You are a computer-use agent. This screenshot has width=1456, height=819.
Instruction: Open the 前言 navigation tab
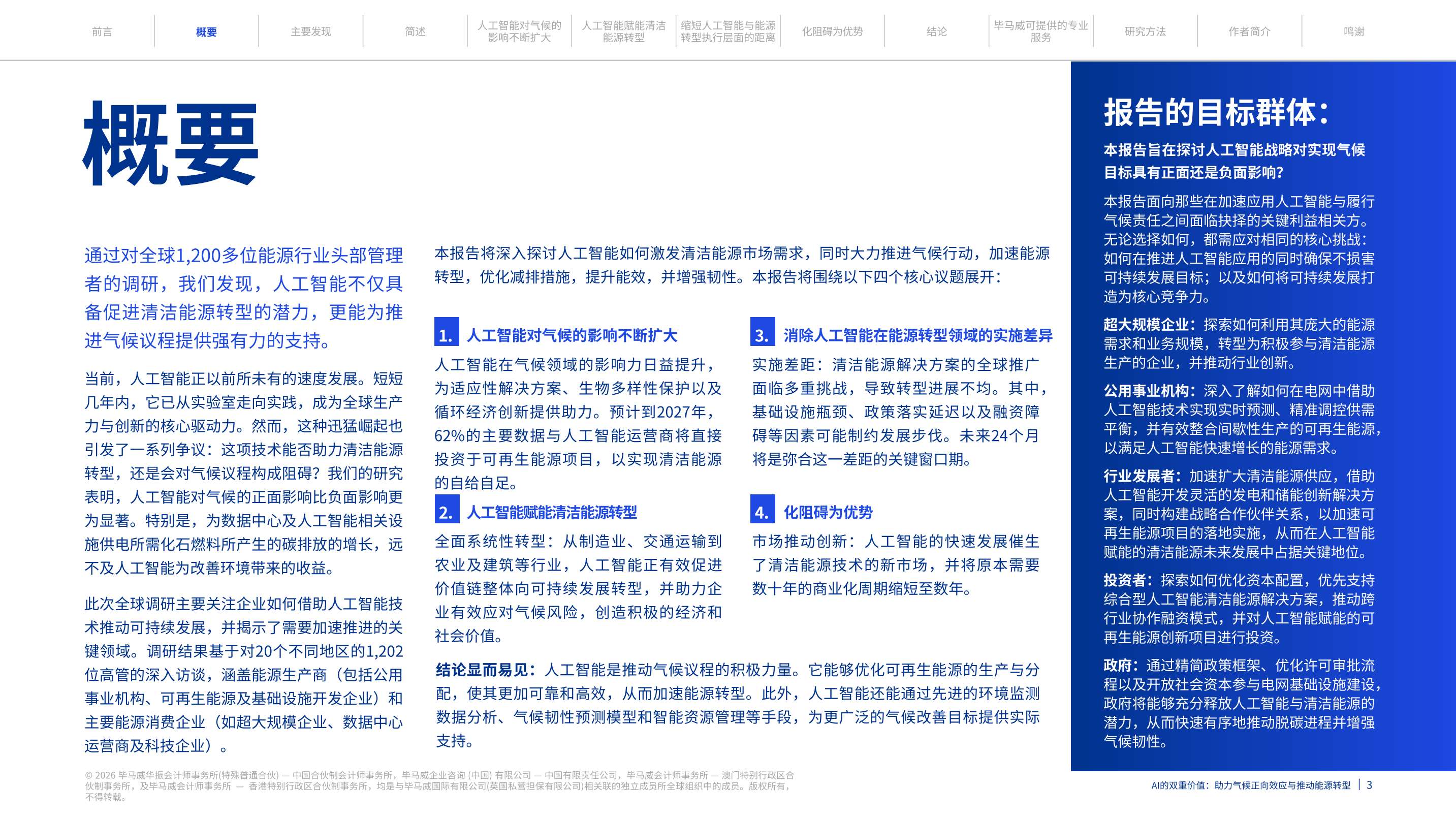tap(102, 31)
